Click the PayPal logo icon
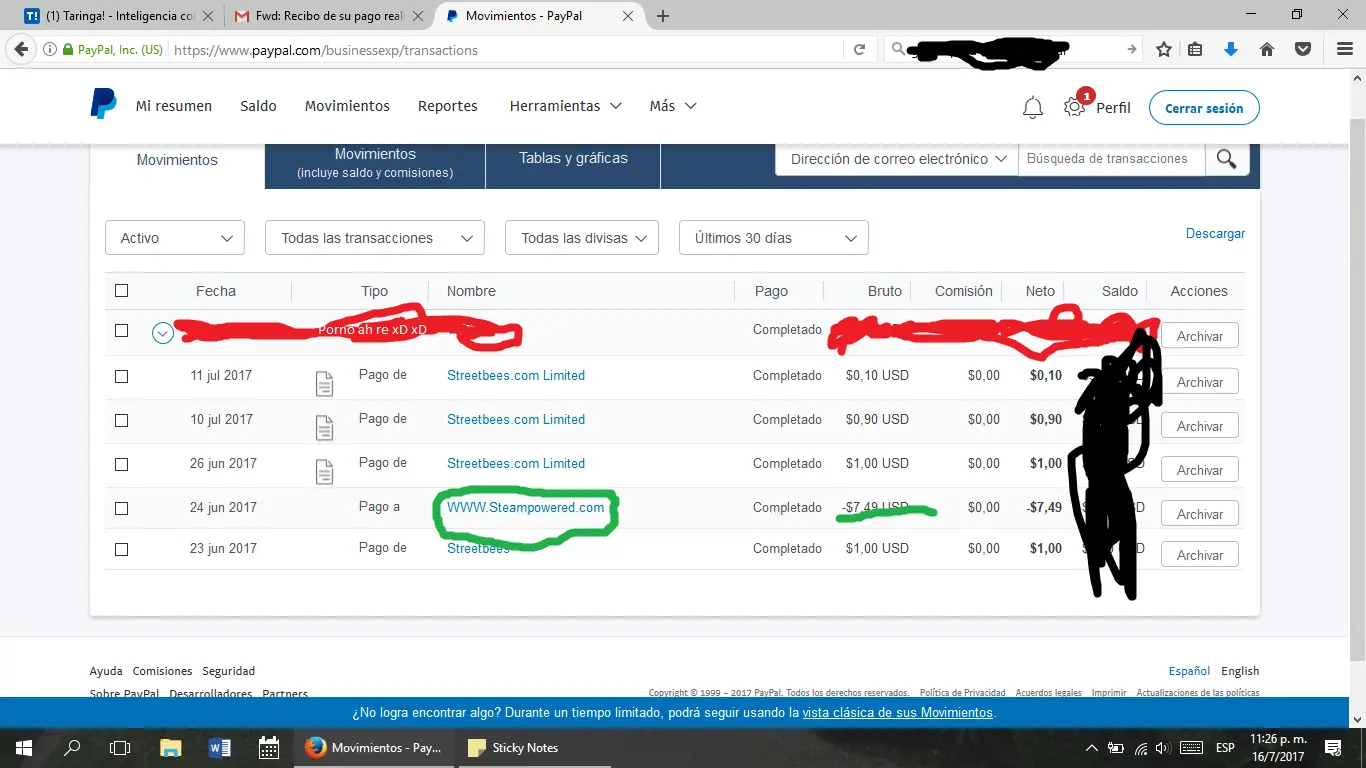The width and height of the screenshot is (1366, 768). click(103, 104)
